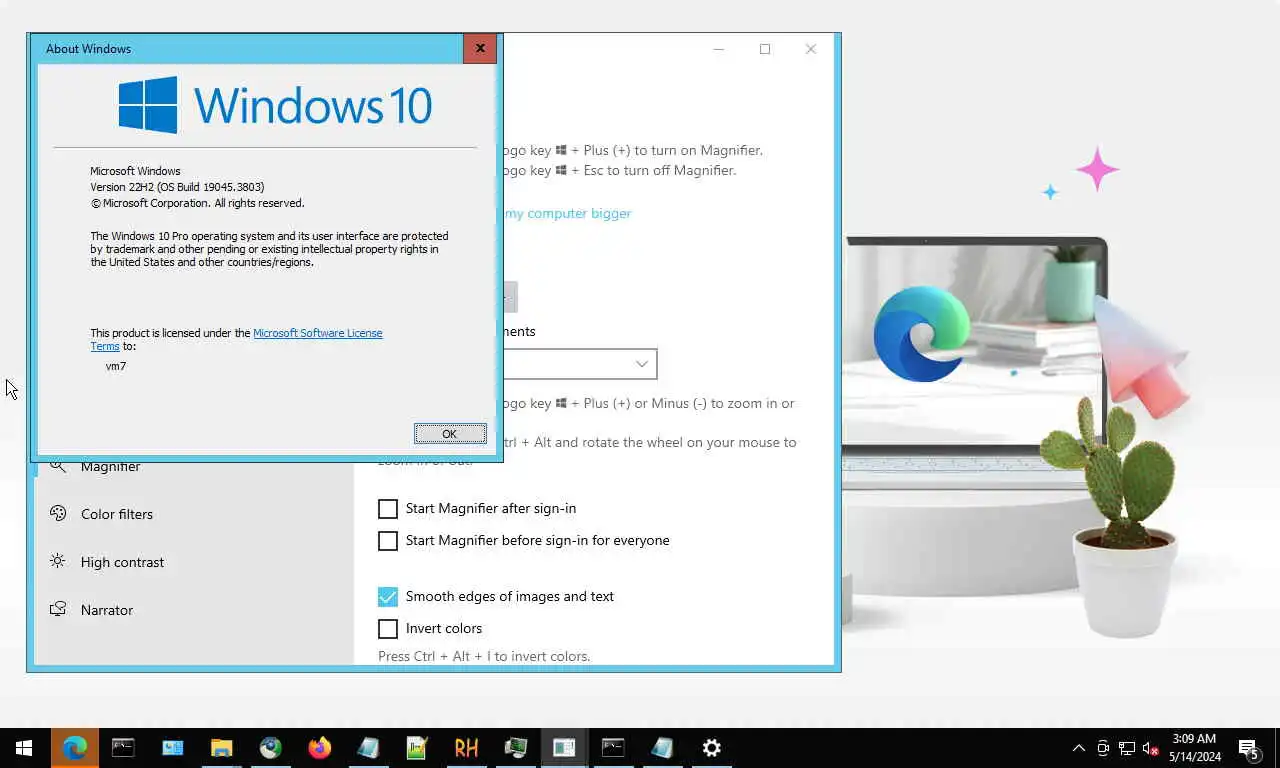Click OK in the About Windows dialog
Viewport: 1280px width, 768px height.
click(450, 433)
